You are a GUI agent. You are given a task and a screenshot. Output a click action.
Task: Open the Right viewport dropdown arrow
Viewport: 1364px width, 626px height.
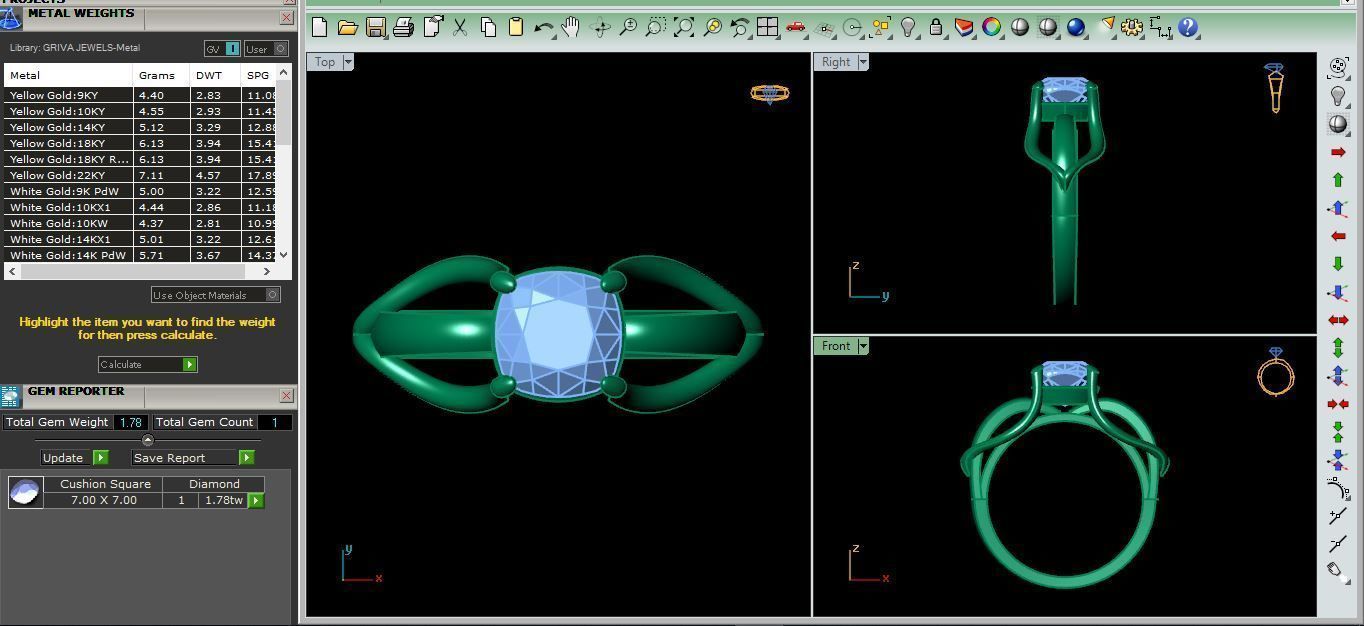(862, 62)
